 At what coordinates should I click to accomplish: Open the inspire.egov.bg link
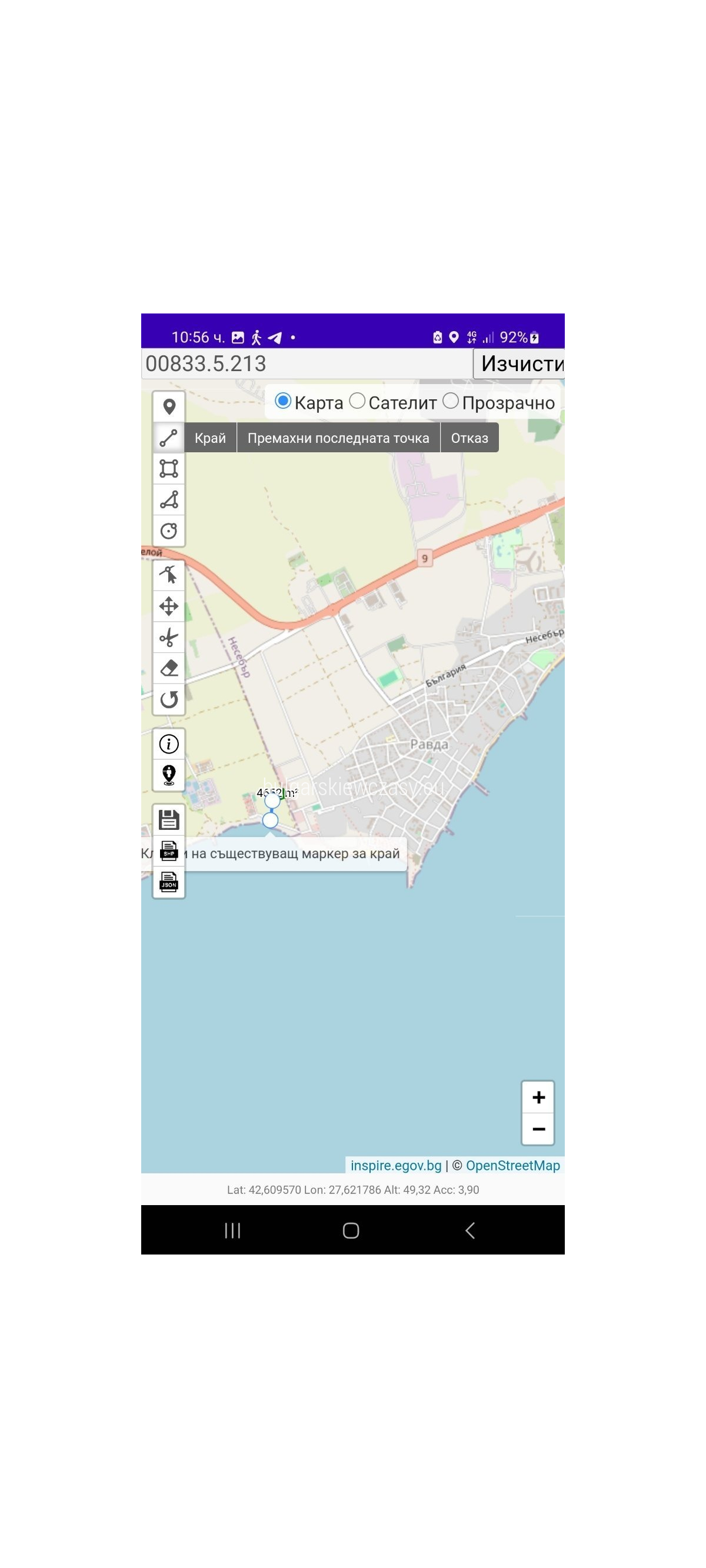click(396, 1165)
